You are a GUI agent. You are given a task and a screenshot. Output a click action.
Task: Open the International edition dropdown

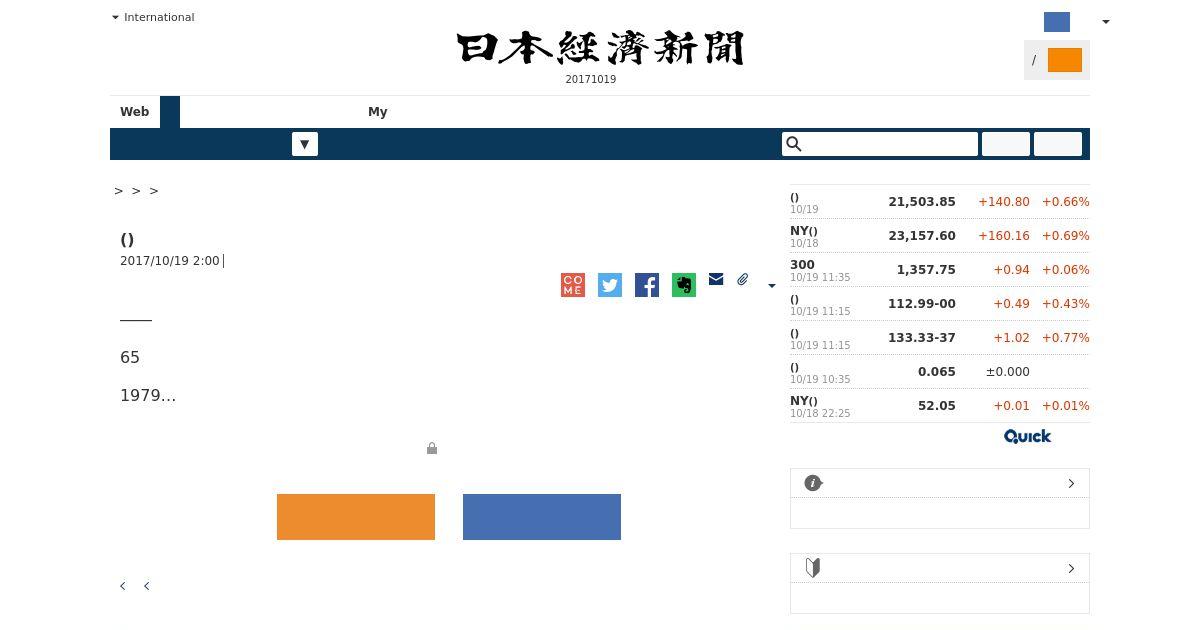153,17
